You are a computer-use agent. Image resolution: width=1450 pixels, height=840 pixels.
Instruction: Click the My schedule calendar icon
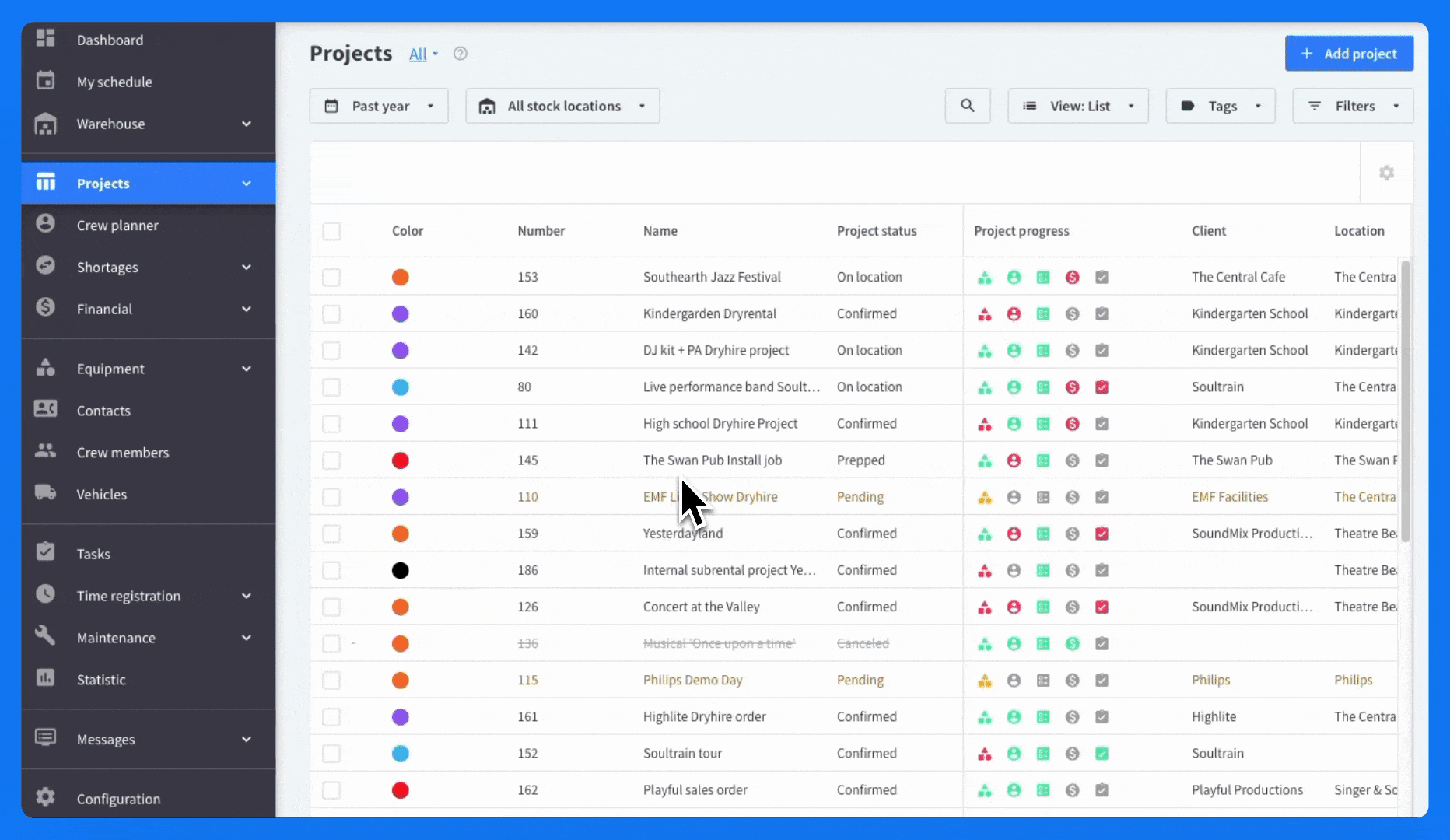[46, 80]
